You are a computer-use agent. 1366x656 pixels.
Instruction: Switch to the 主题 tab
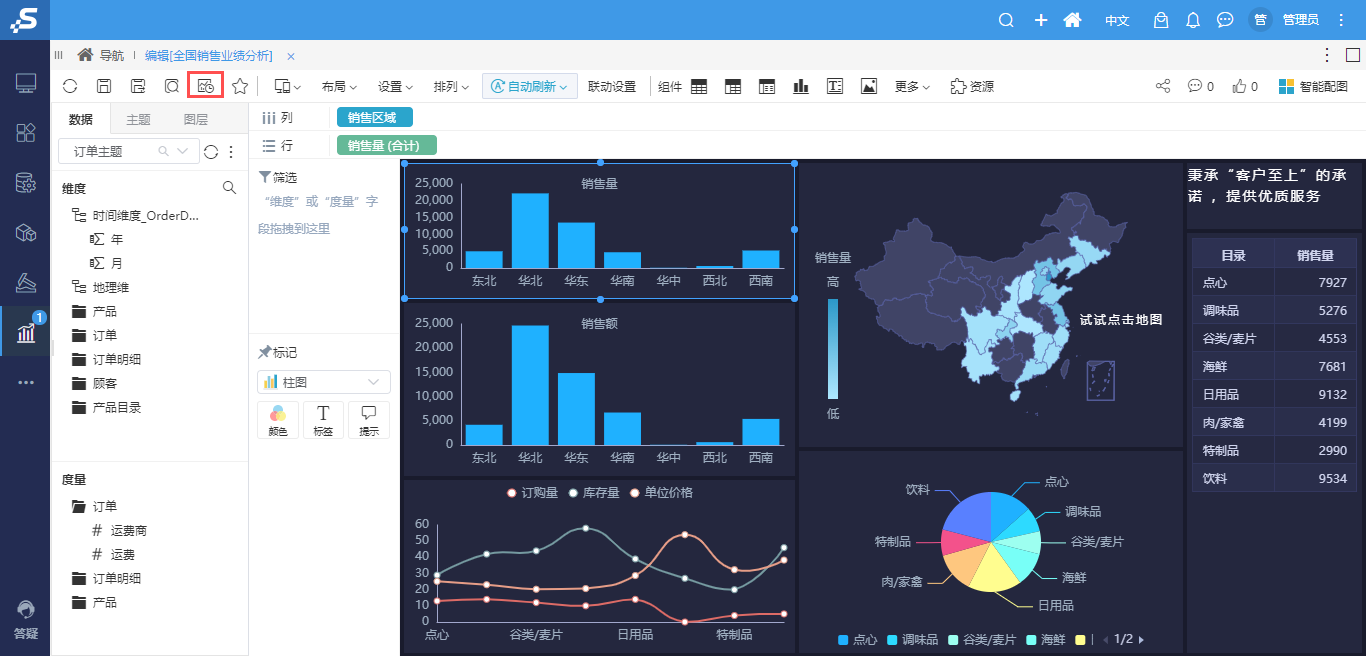pos(138,120)
